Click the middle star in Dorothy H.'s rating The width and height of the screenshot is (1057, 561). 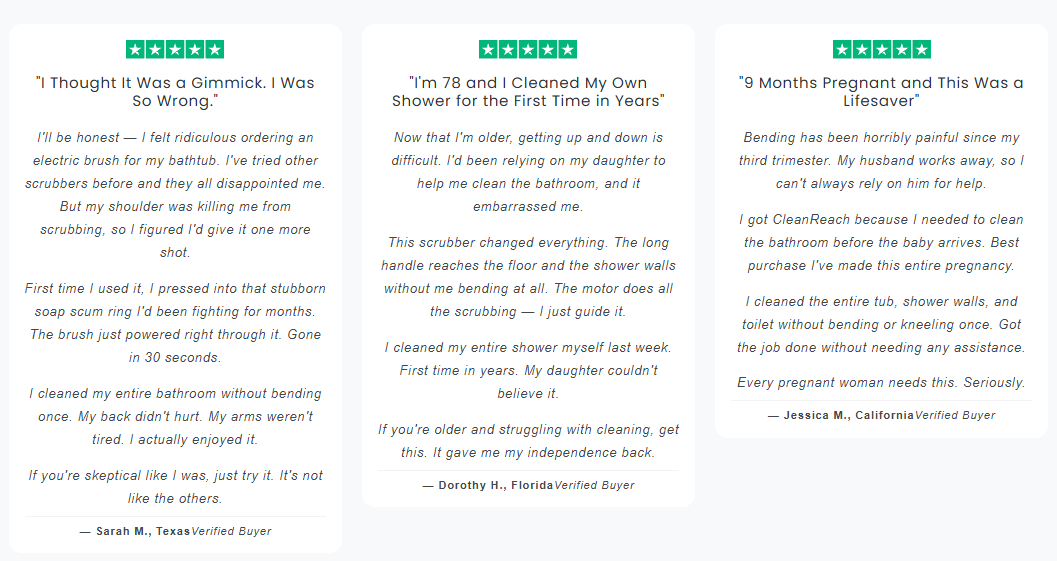pyautogui.click(x=528, y=49)
